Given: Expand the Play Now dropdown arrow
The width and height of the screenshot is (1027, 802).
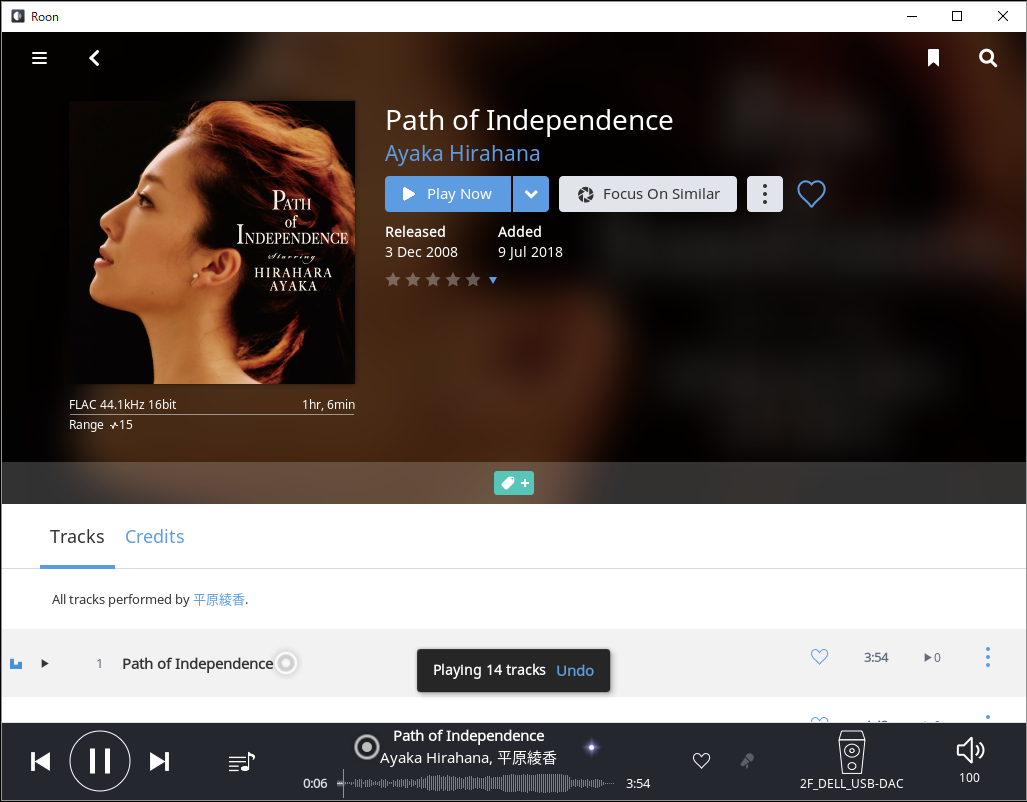Looking at the screenshot, I should [531, 194].
